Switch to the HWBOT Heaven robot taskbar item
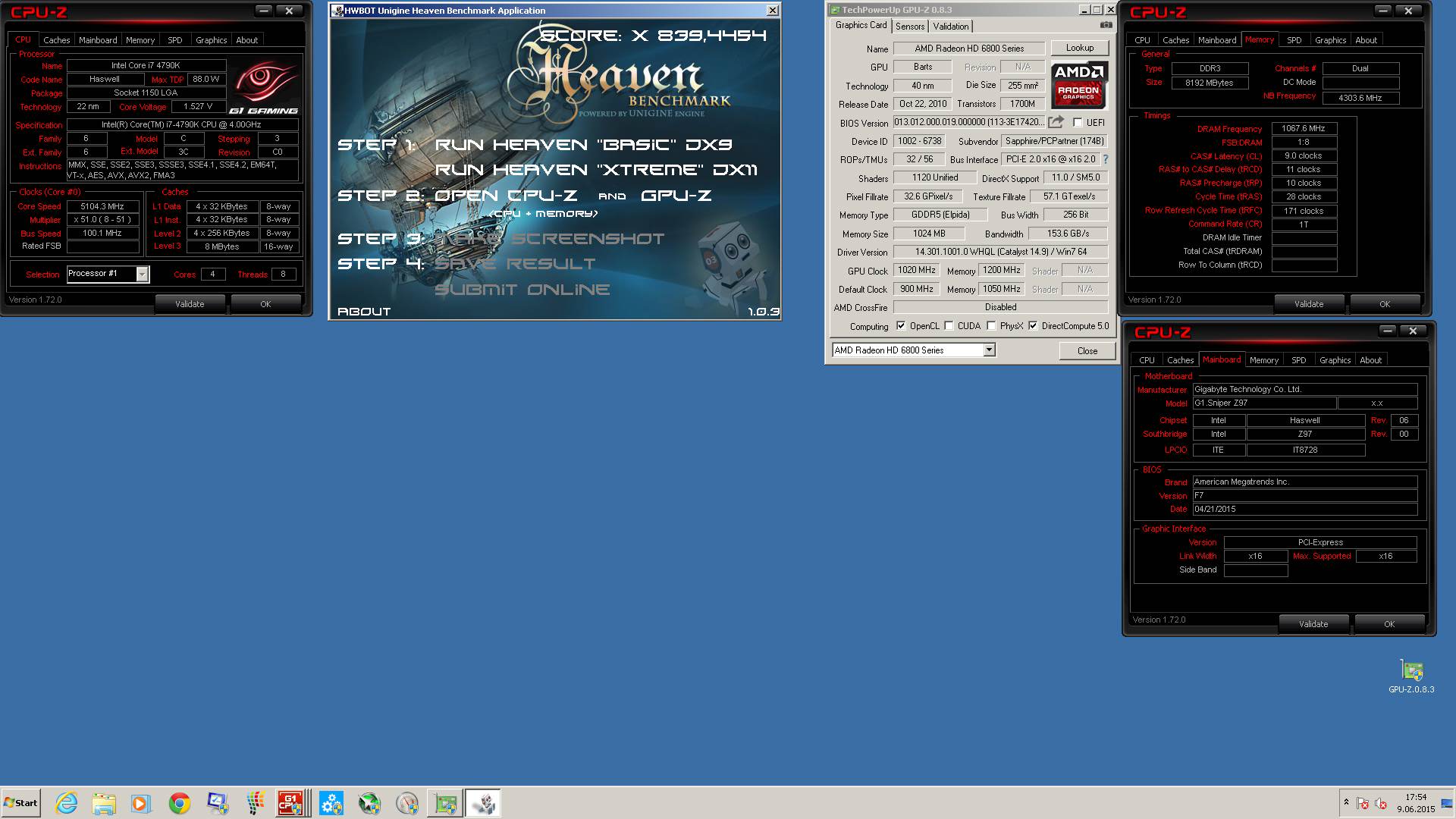Screen dimensions: 1456x819 click(483, 803)
